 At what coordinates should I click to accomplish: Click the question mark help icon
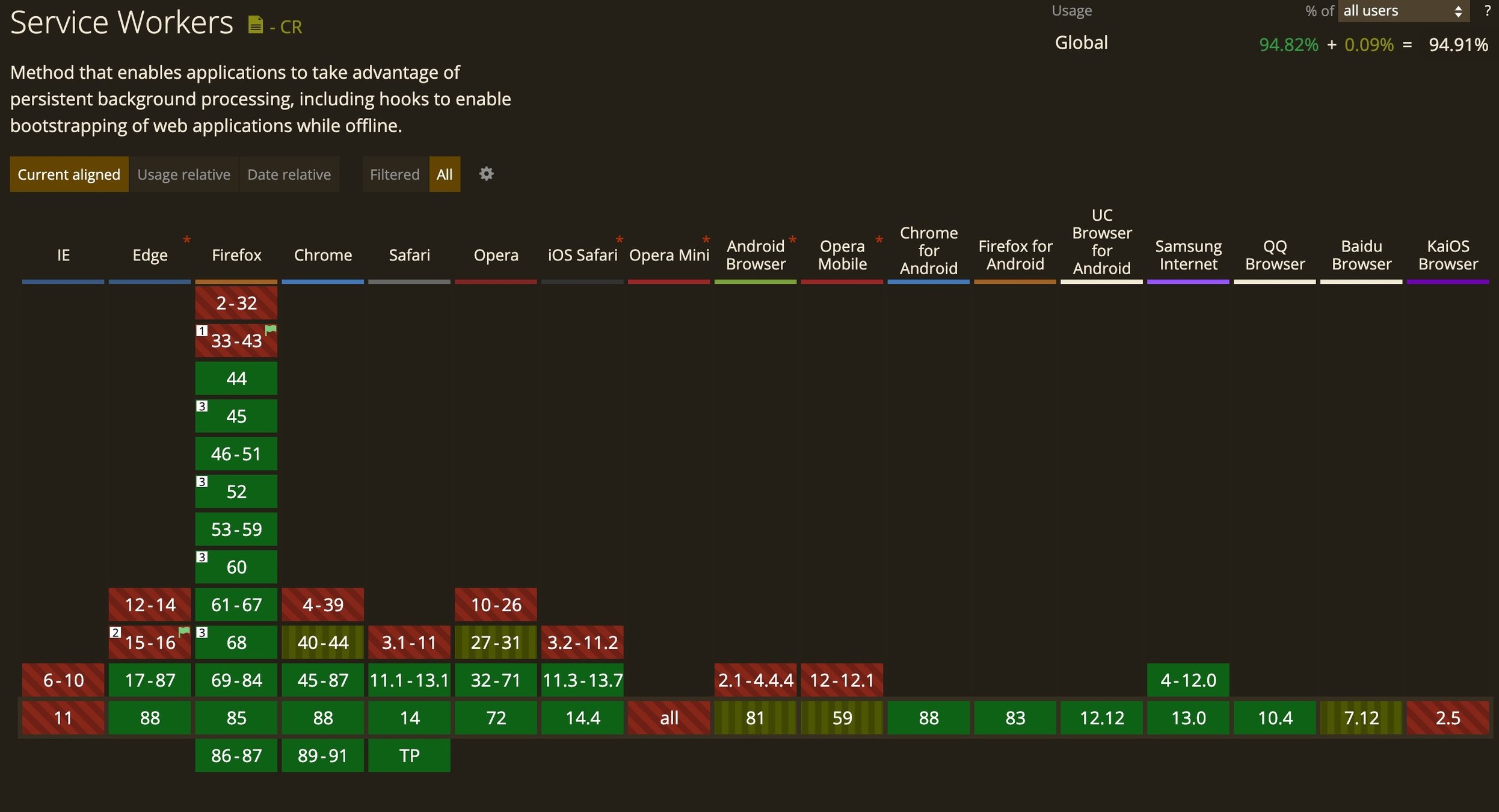(1487, 11)
